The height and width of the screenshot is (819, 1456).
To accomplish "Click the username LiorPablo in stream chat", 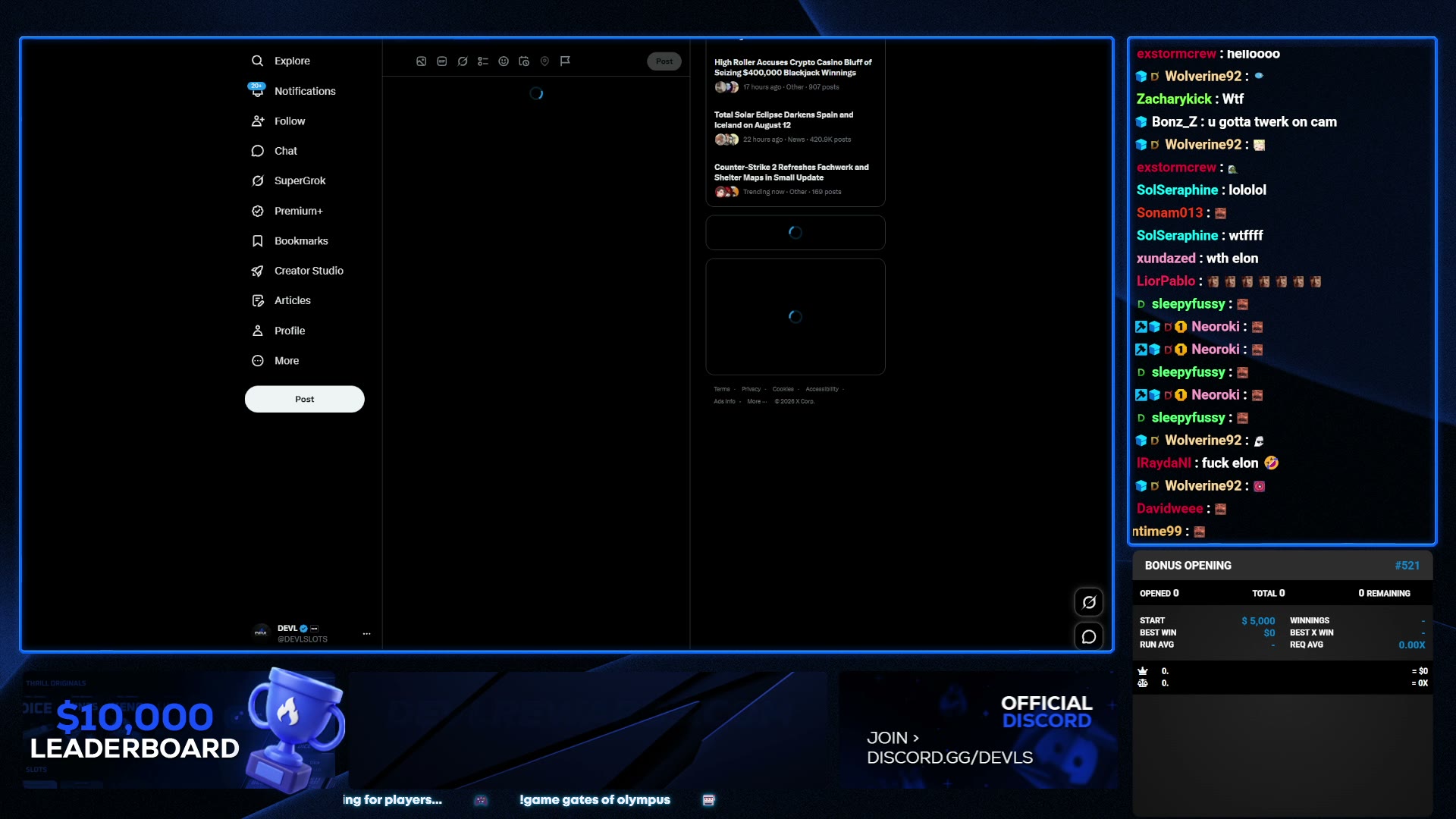I will click(1166, 281).
